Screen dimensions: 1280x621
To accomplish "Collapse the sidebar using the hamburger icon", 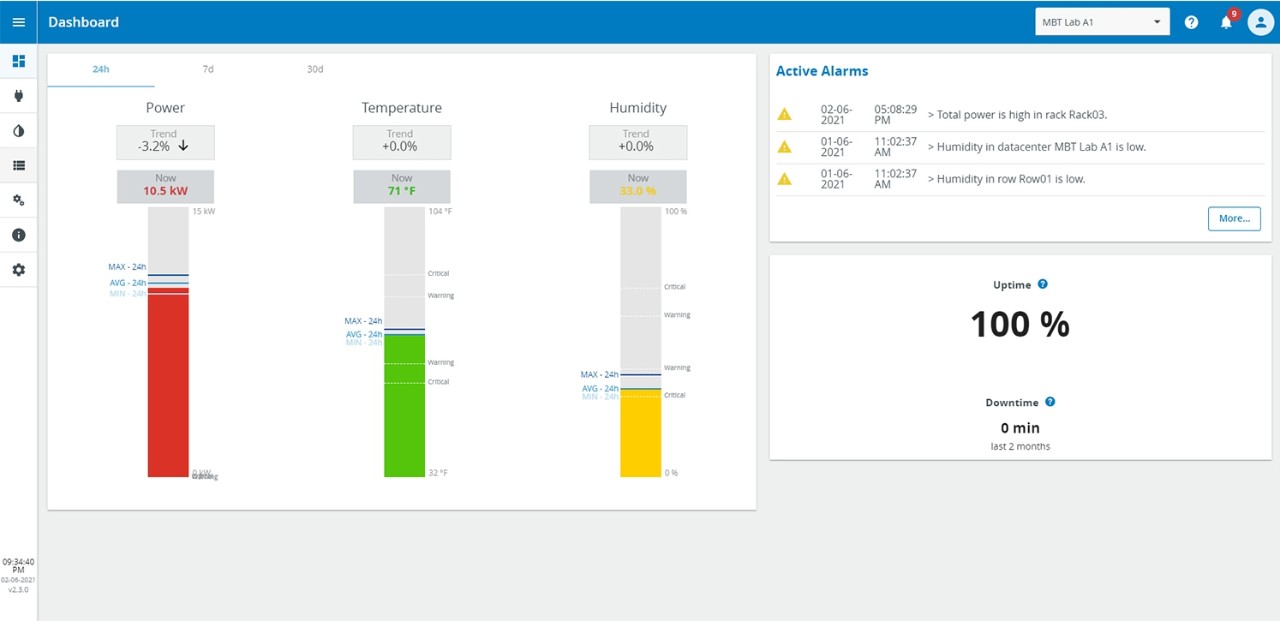I will [x=18, y=22].
